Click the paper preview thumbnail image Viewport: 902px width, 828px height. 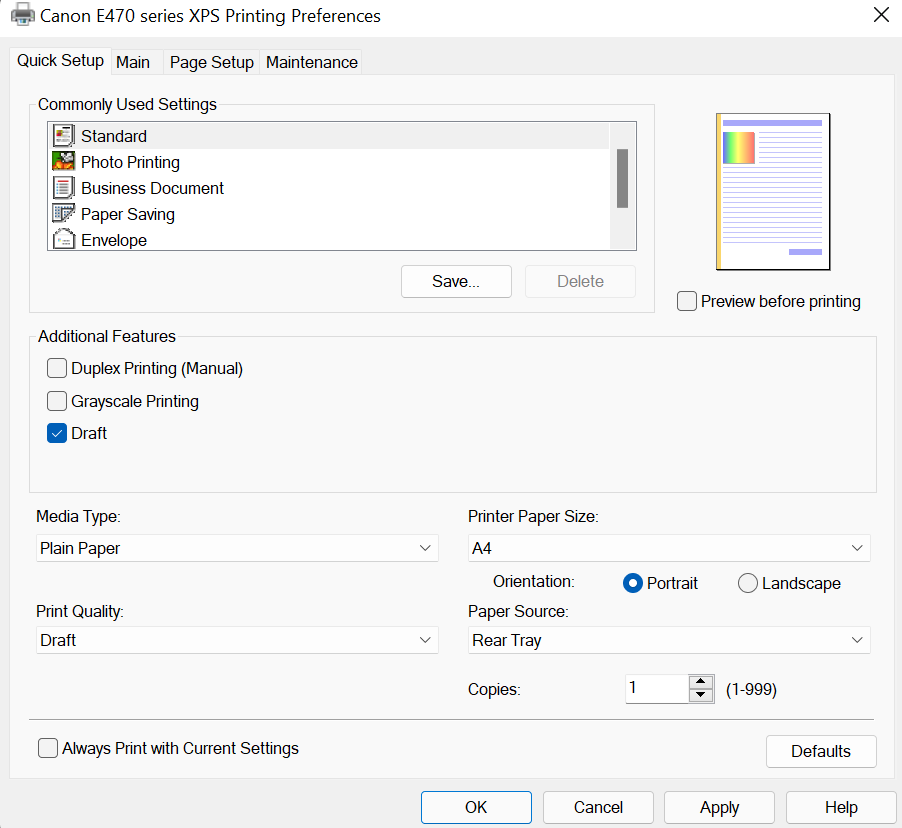pos(772,191)
